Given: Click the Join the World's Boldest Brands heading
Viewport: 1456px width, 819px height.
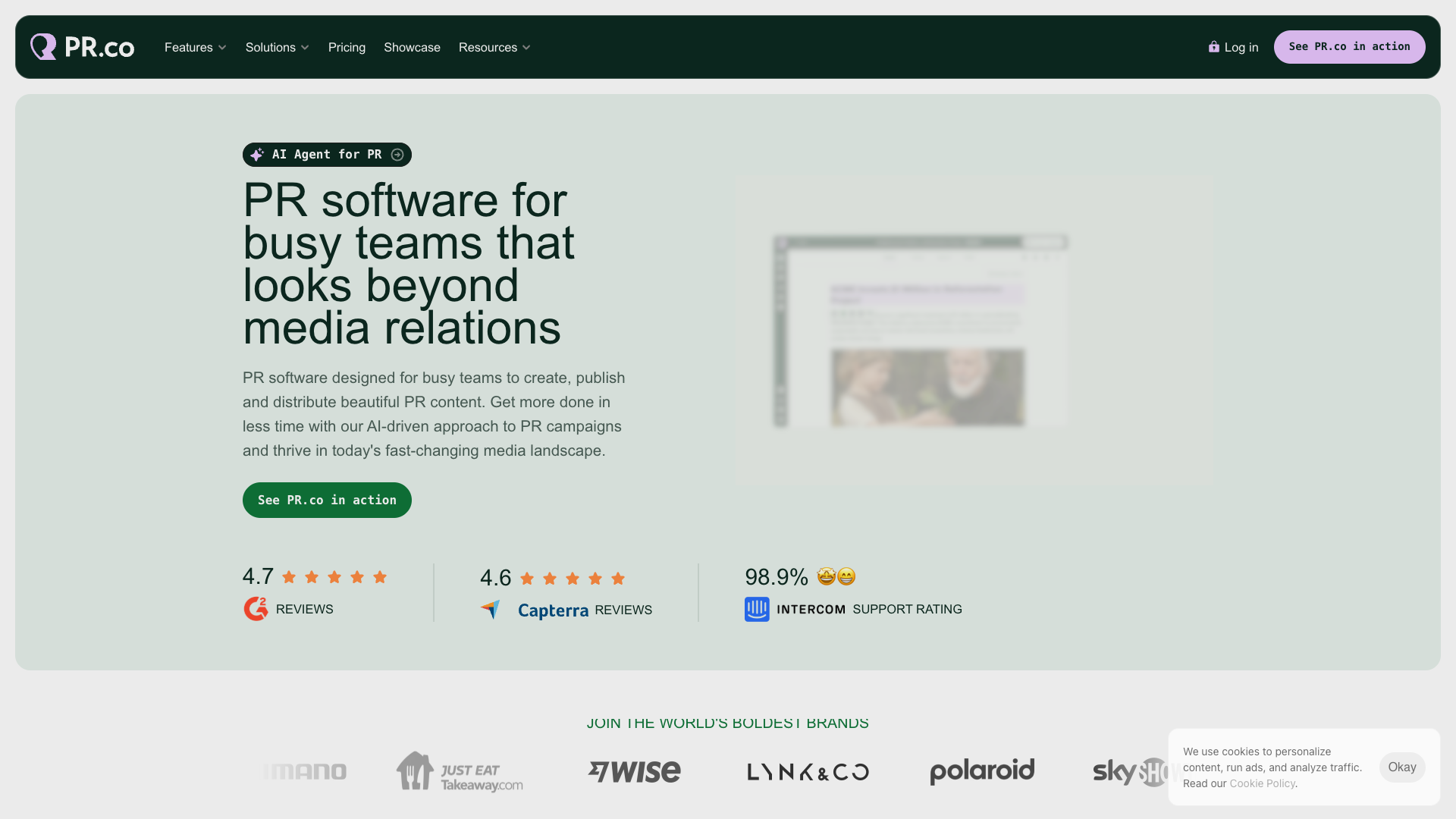Looking at the screenshot, I should [x=728, y=723].
